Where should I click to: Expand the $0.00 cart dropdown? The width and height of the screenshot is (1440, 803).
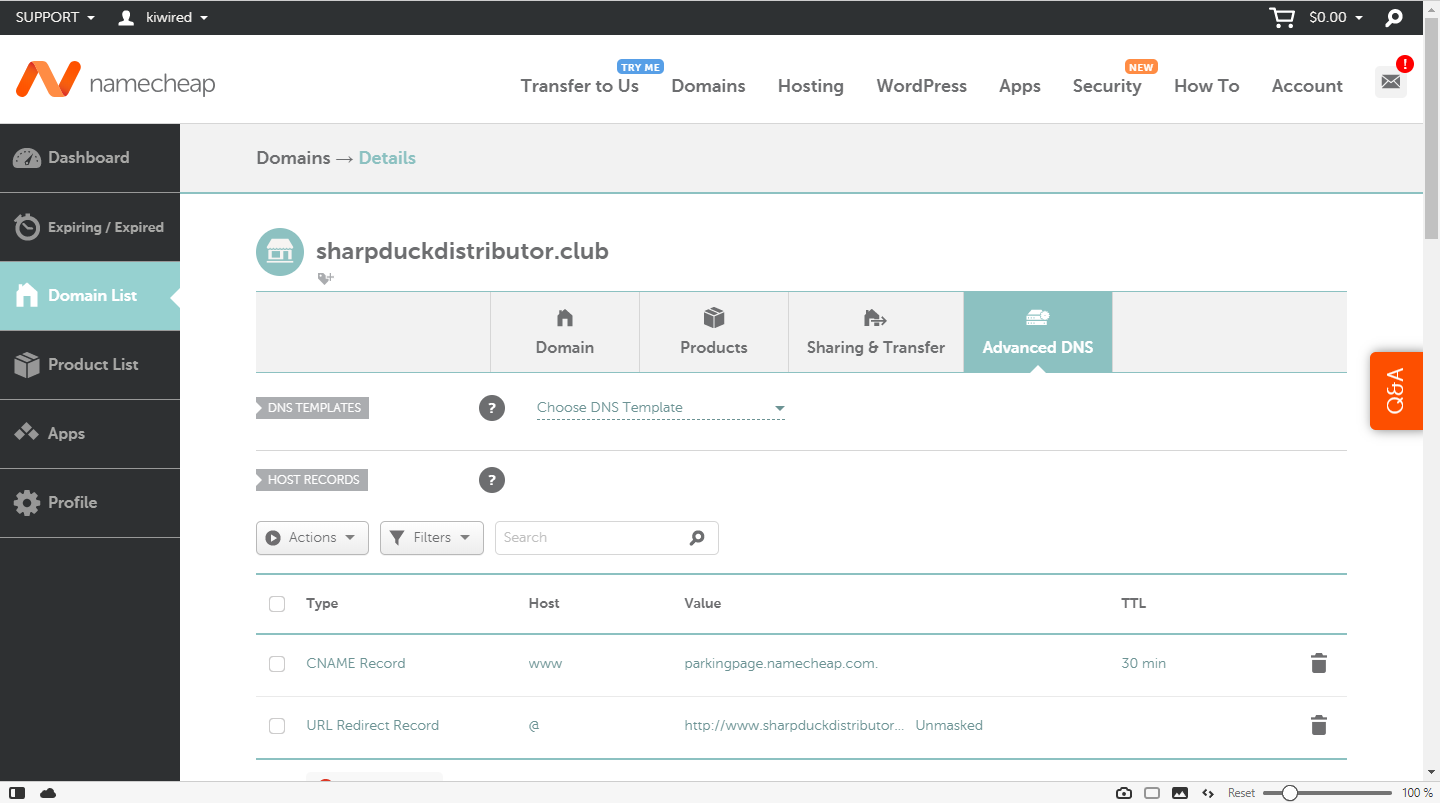point(1335,18)
